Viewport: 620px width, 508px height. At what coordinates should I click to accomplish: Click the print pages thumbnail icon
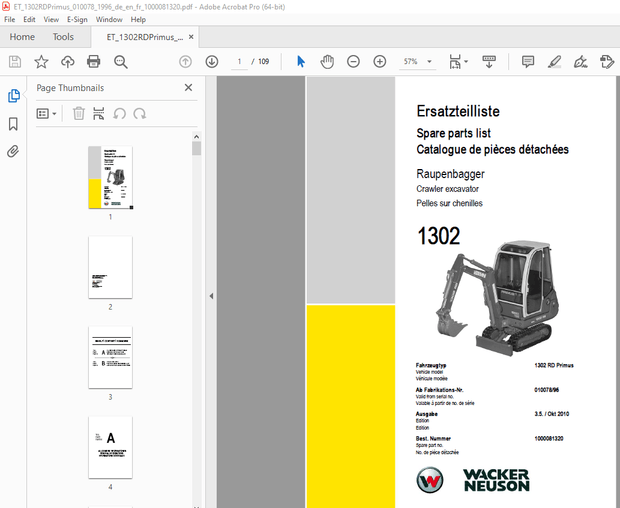[x=98, y=114]
